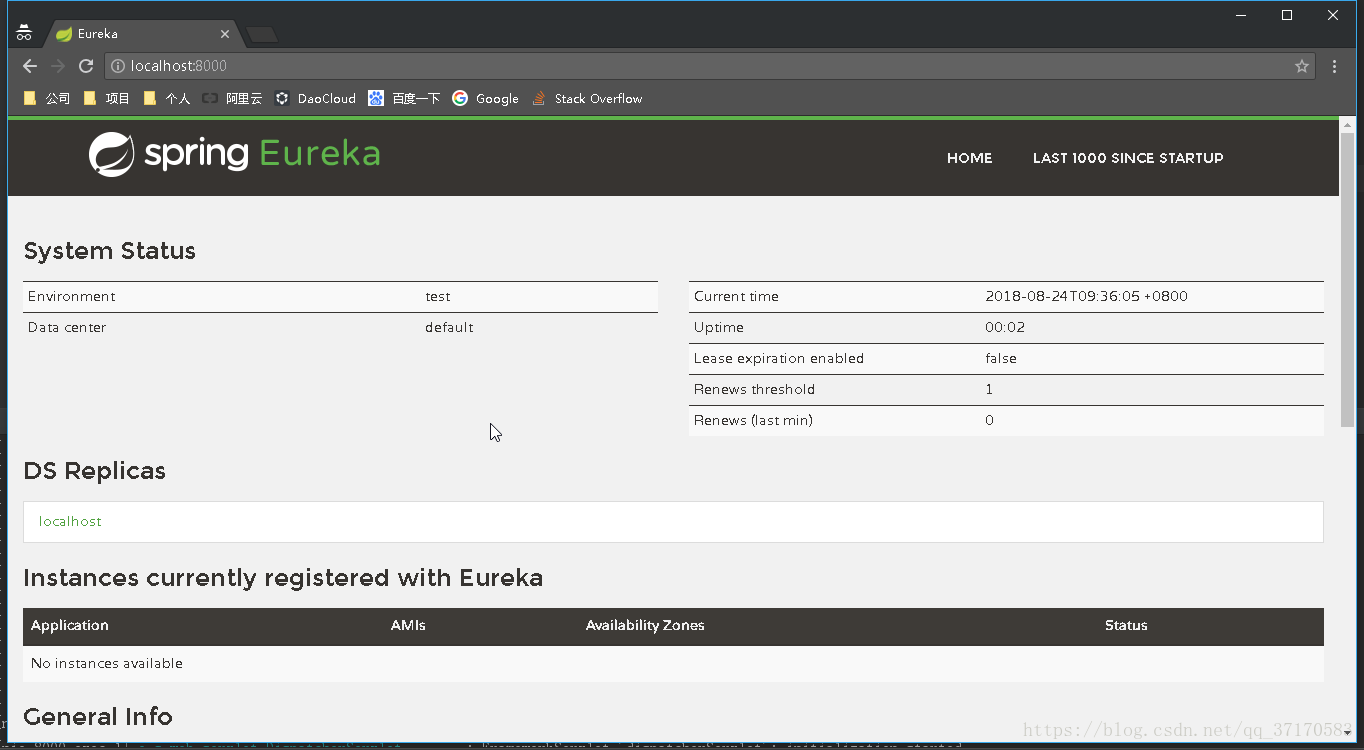
Task: Click the spring Eureka title text
Action: pyautogui.click(x=262, y=154)
